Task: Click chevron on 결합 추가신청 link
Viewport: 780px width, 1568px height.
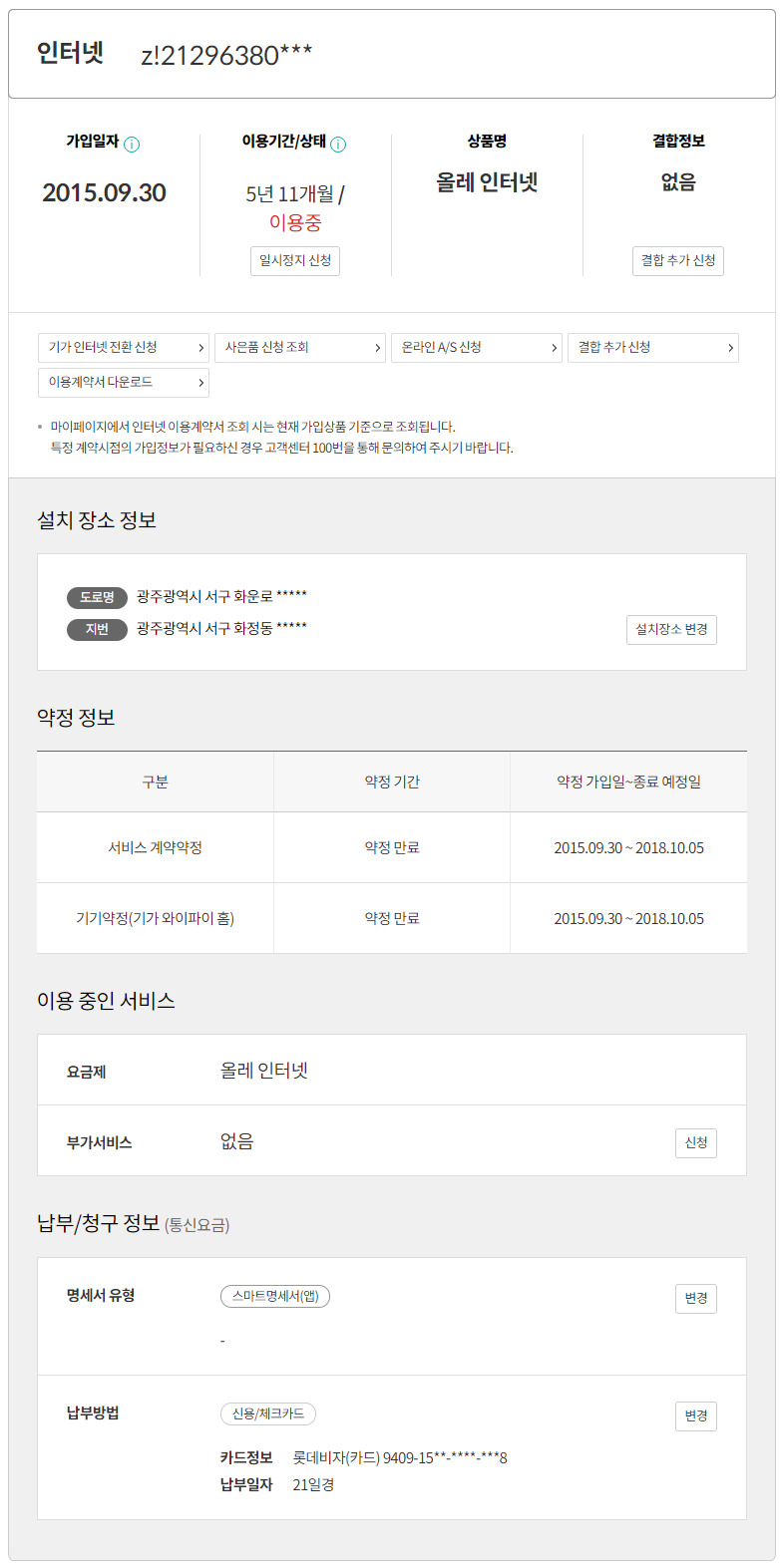Action: point(730,348)
